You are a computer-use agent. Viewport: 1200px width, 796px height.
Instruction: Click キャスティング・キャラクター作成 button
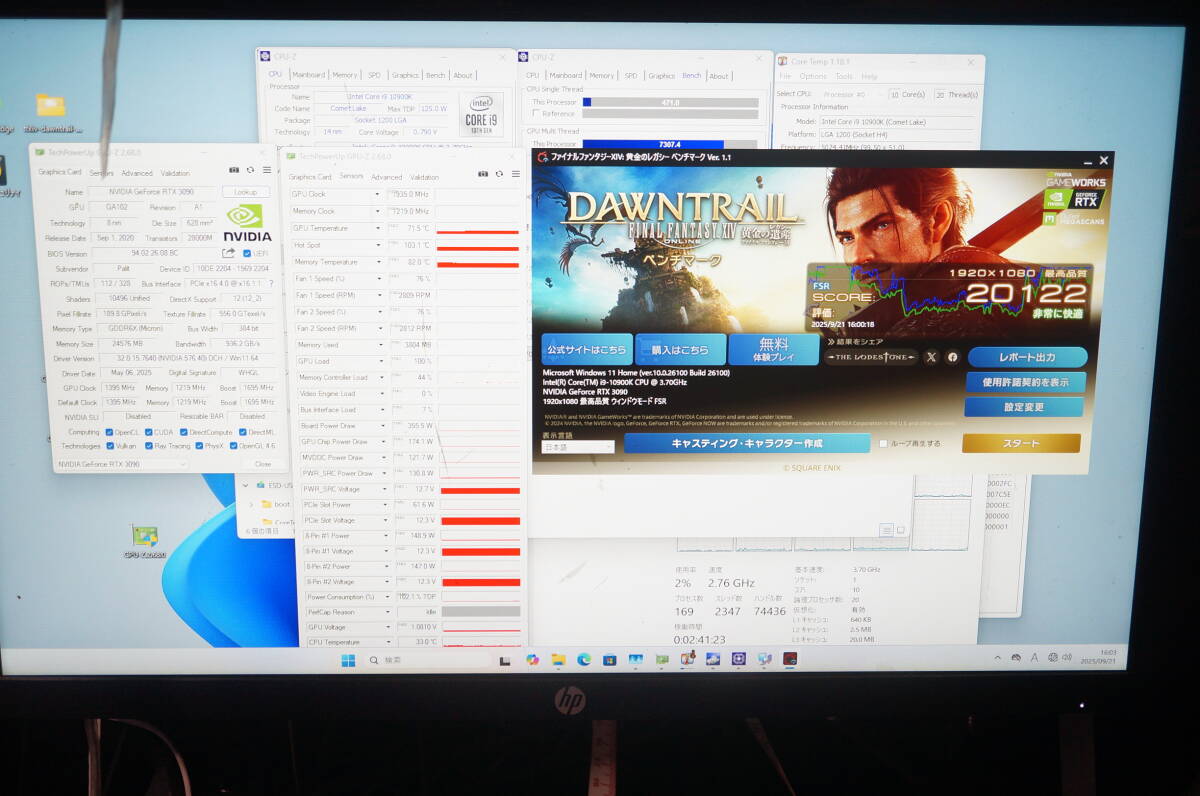coord(747,443)
